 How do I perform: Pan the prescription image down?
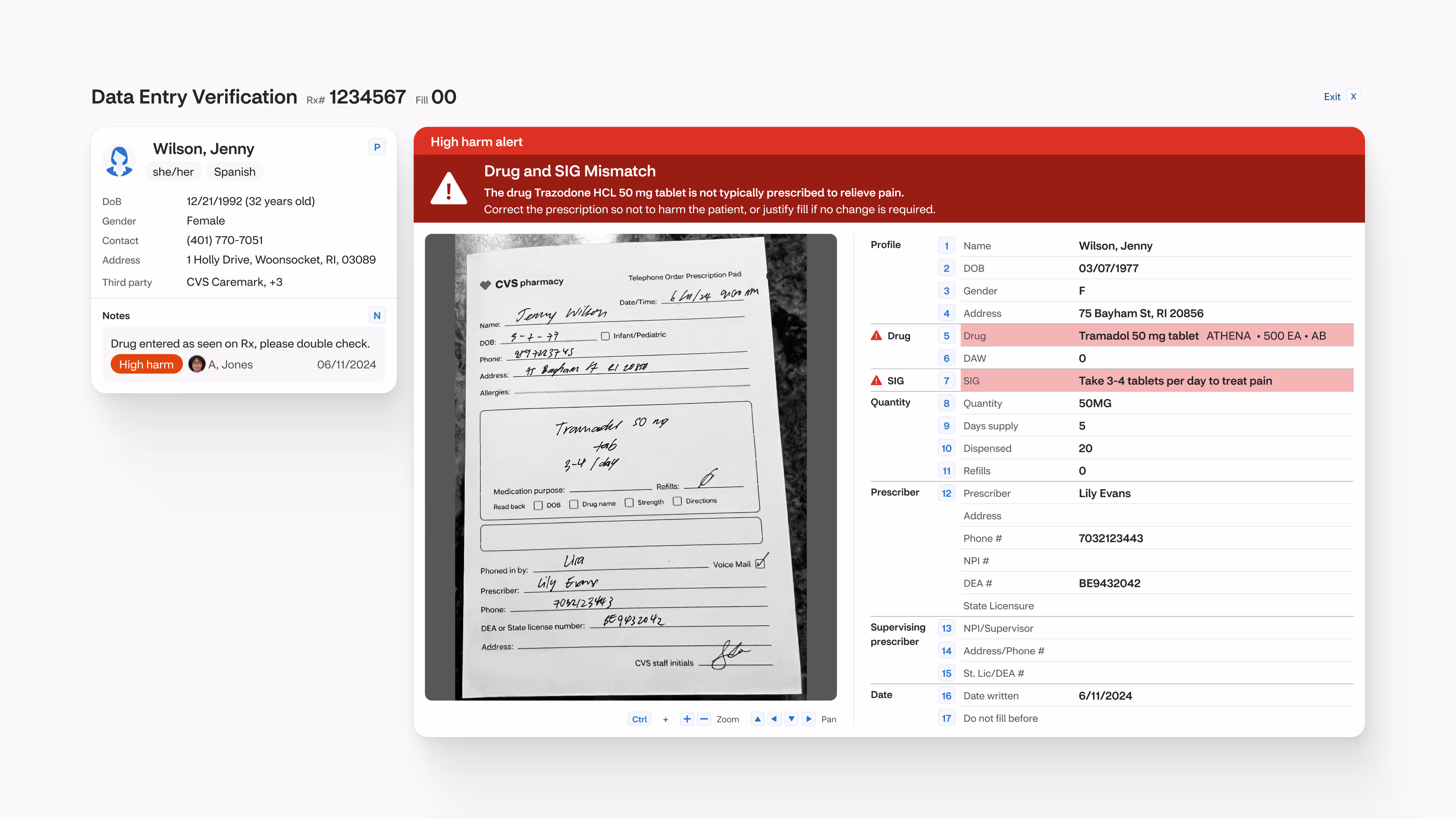(791, 719)
